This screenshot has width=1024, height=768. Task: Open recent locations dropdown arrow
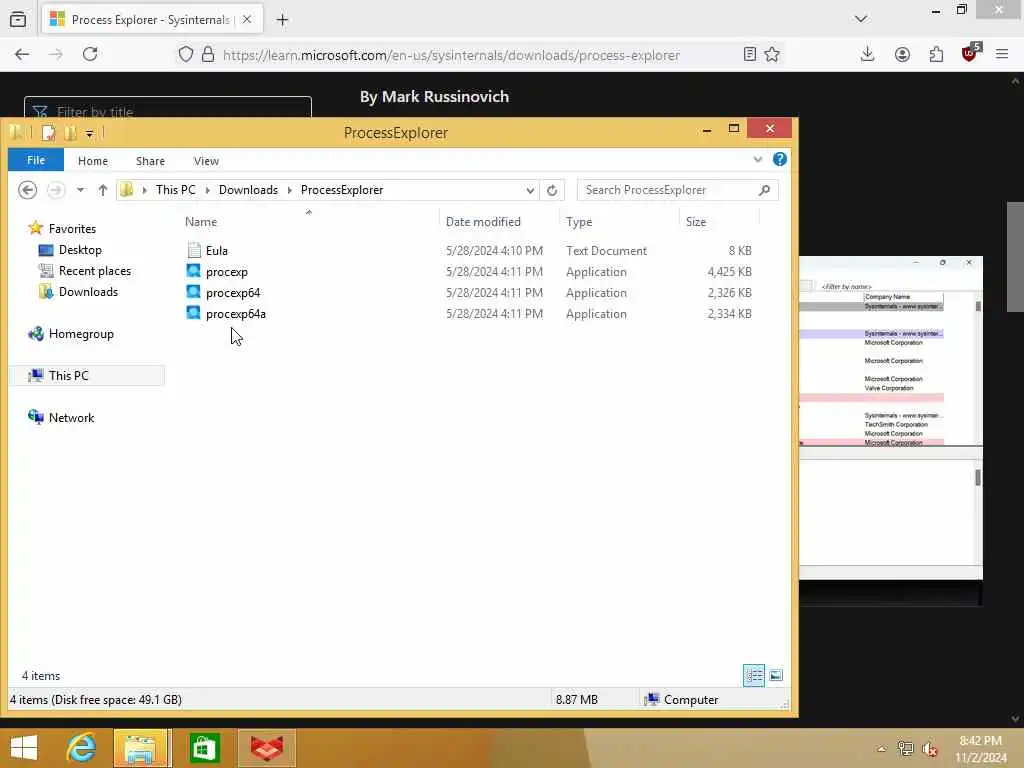click(80, 190)
